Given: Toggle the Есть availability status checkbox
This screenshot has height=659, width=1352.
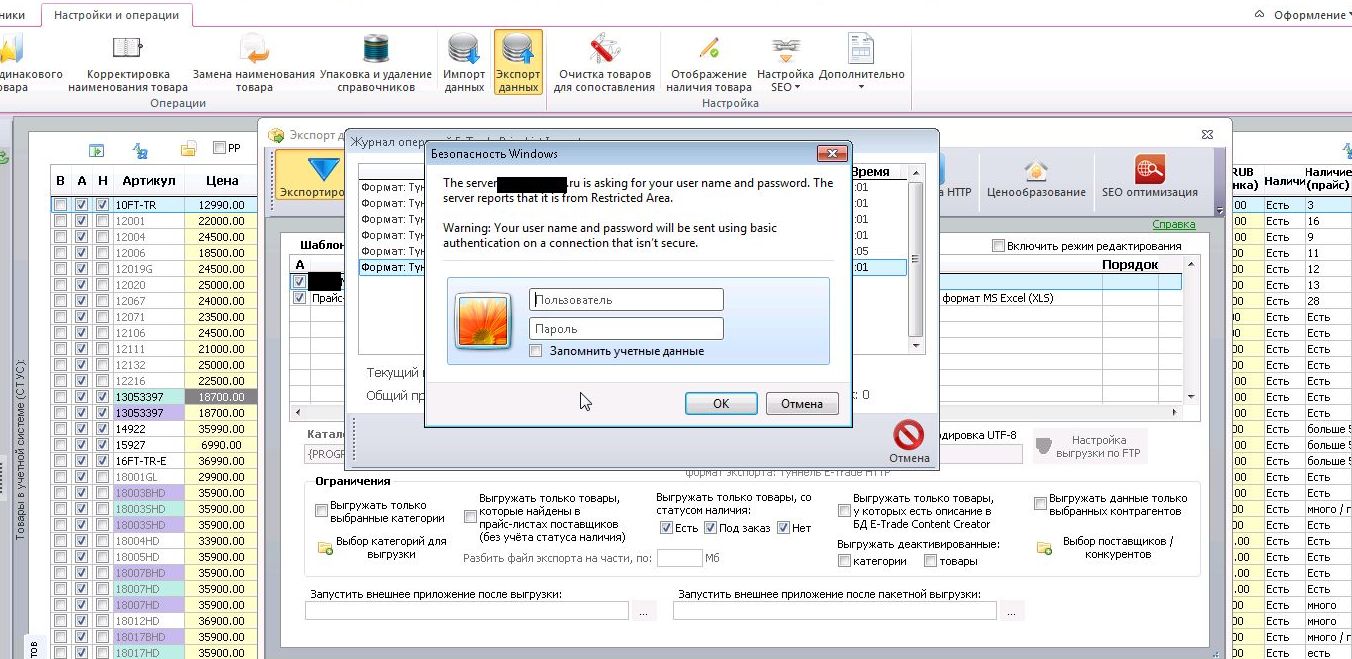Looking at the screenshot, I should pyautogui.click(x=666, y=528).
